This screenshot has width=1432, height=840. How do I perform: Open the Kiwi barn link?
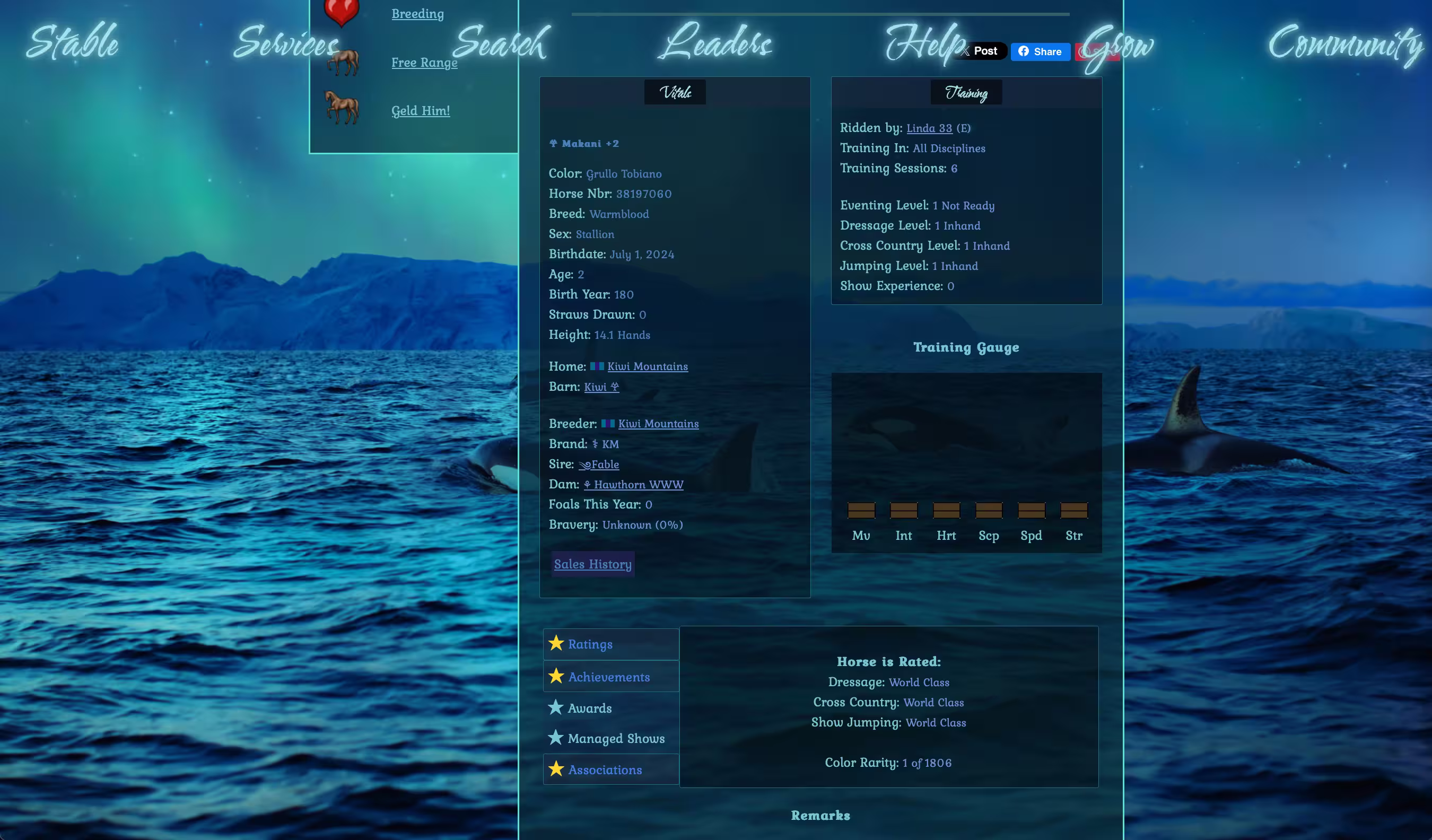(601, 387)
